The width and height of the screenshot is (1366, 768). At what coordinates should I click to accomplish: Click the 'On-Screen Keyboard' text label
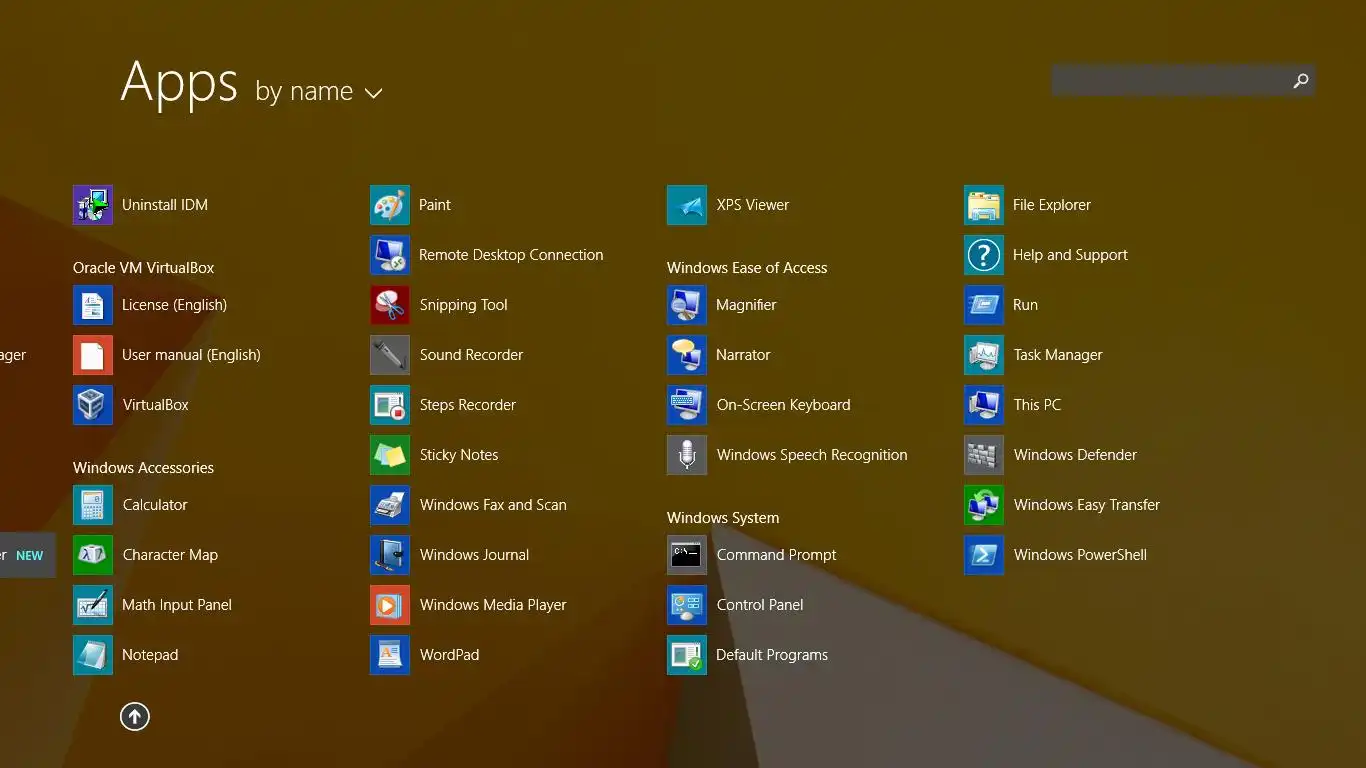(x=784, y=405)
